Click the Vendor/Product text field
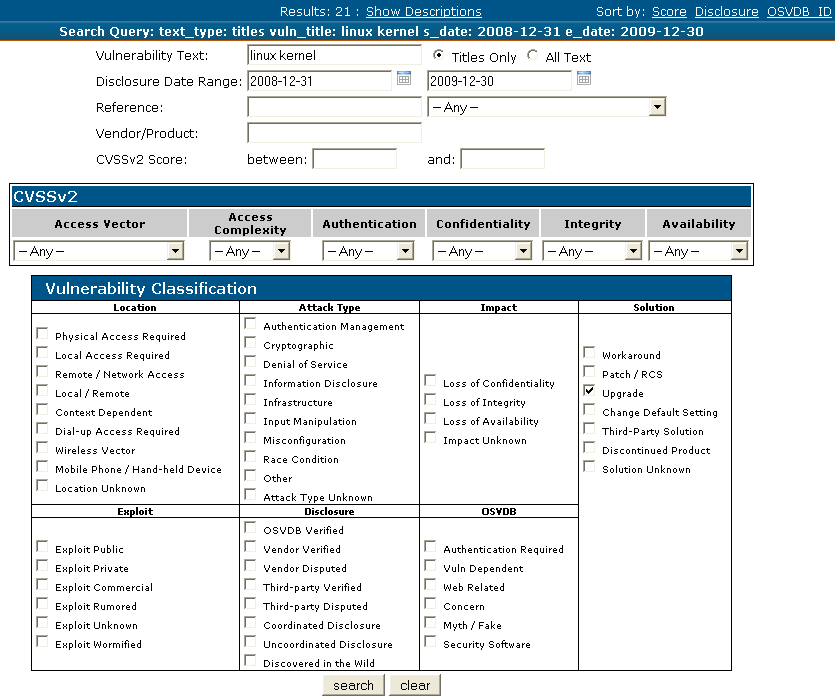Image resolution: width=835 pixels, height=699 pixels. pos(334,134)
